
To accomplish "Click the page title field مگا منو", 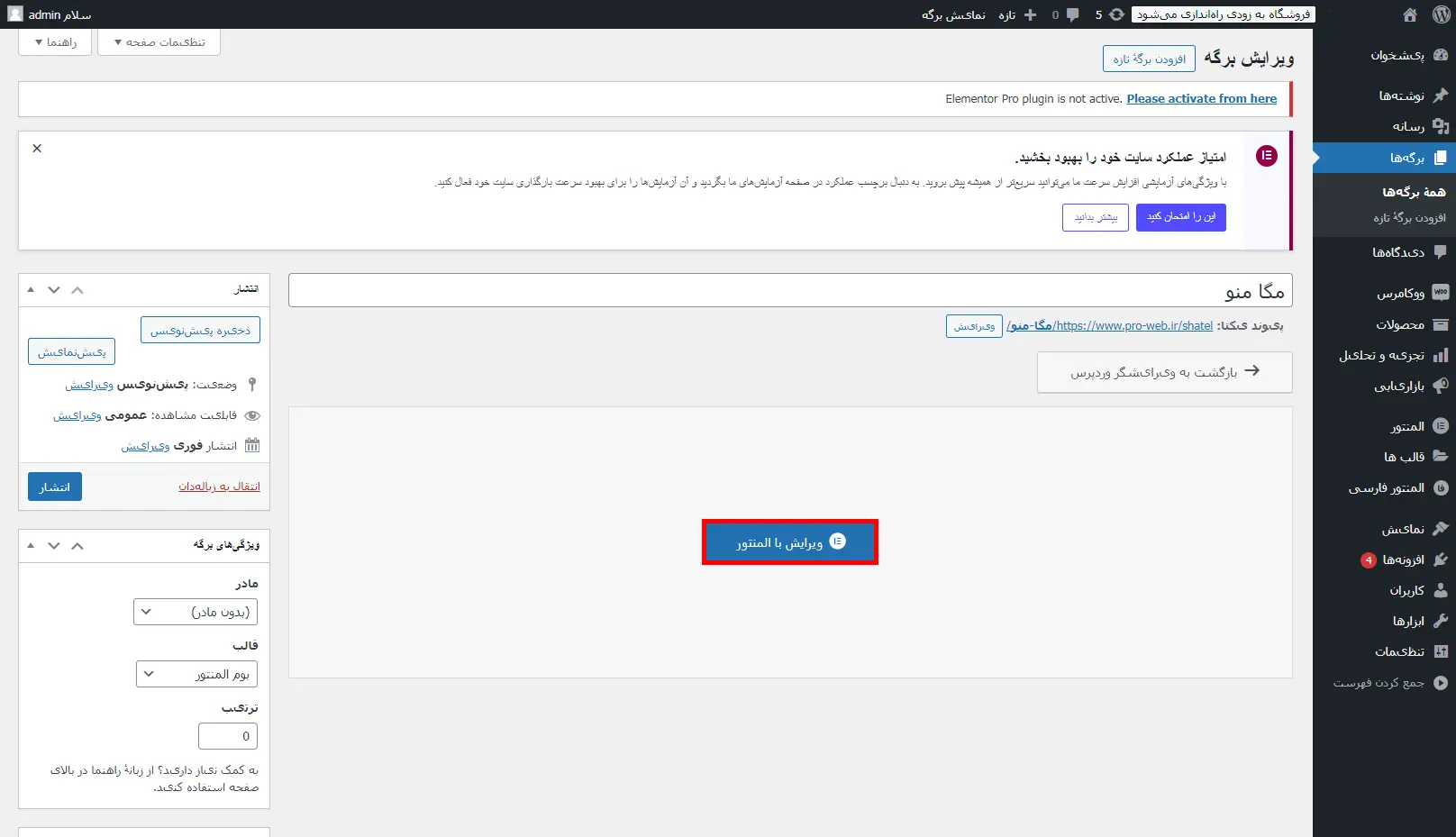I will (x=790, y=290).
